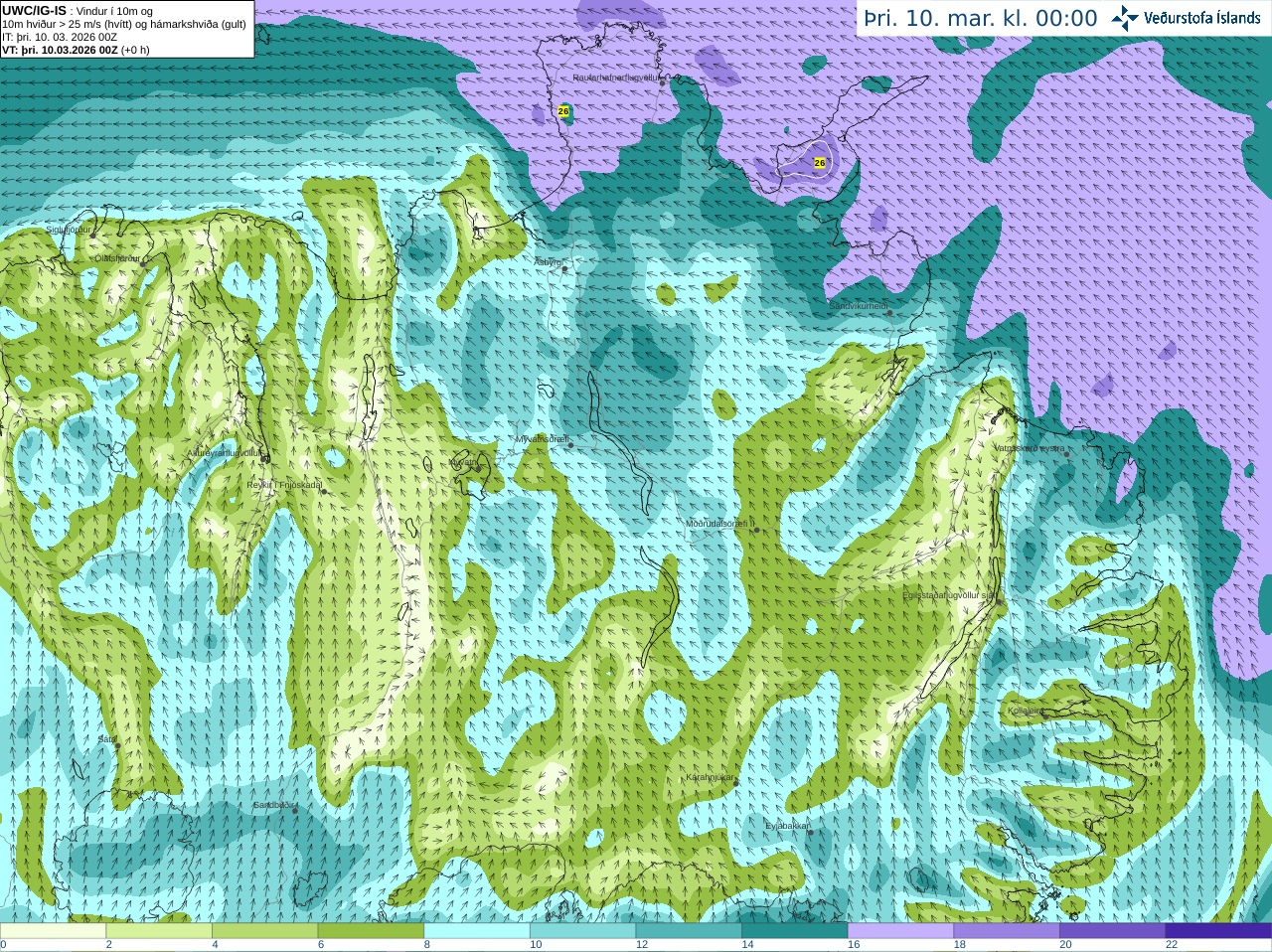Screen dimensions: 1272x952
Task: Select the Akureyrarflugvöllur station marker
Action: [x=265, y=458]
